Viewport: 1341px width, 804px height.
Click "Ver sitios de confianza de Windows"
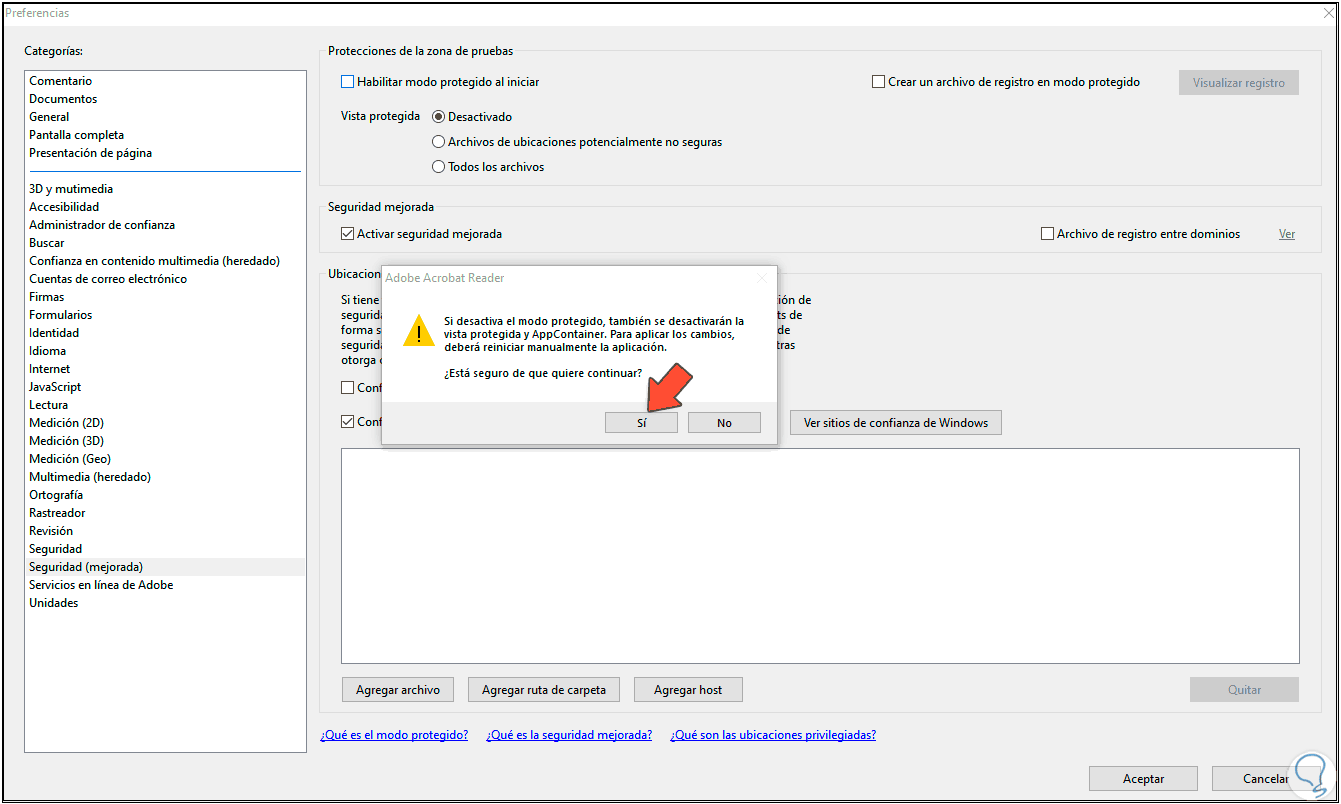pyautogui.click(x=895, y=422)
